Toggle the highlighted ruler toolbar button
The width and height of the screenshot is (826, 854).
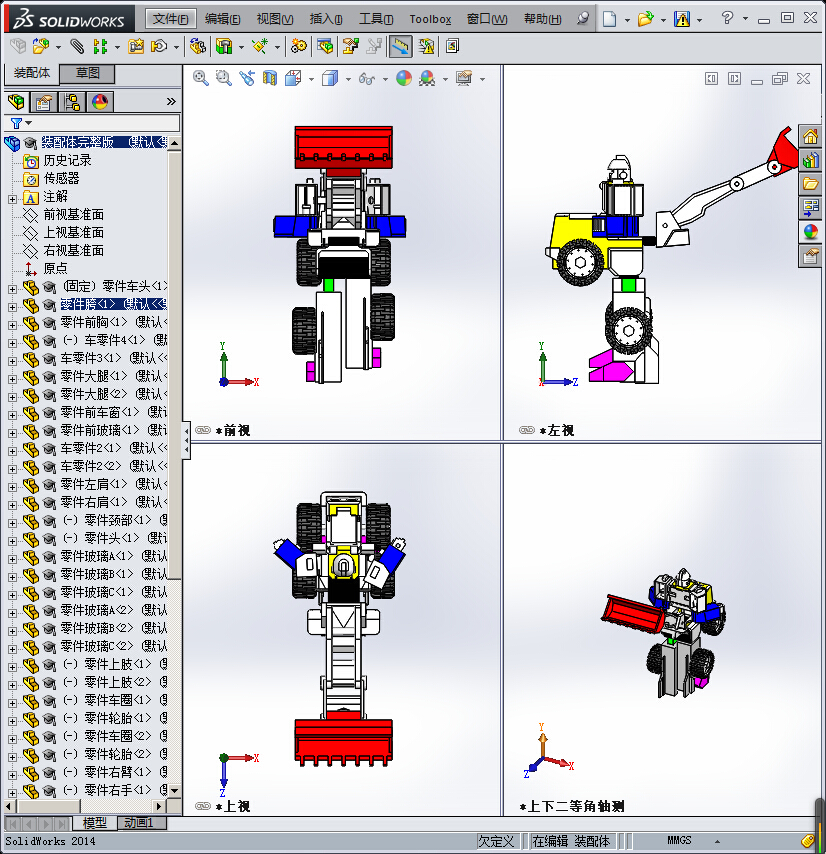point(400,46)
